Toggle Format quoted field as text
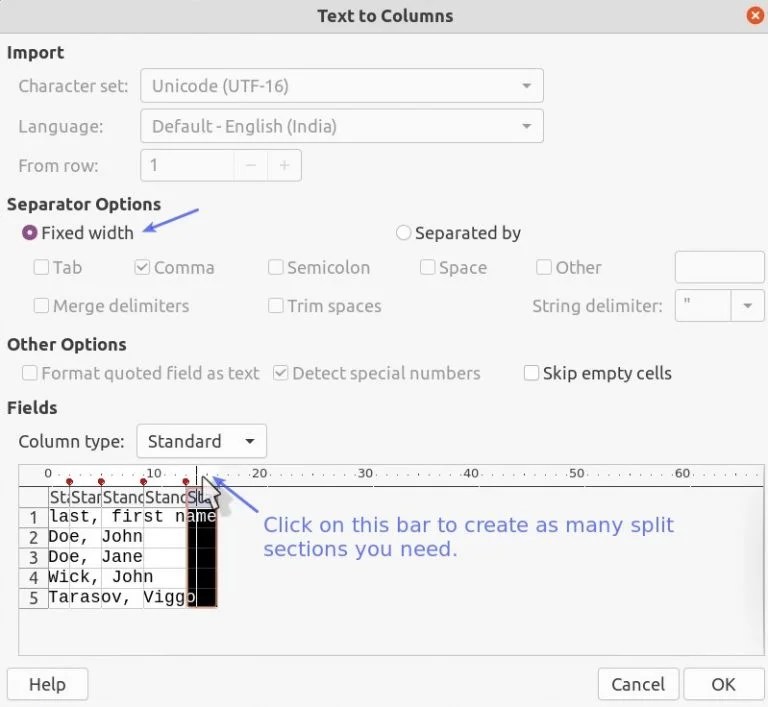Screen dimensions: 768x707 coord(29,373)
